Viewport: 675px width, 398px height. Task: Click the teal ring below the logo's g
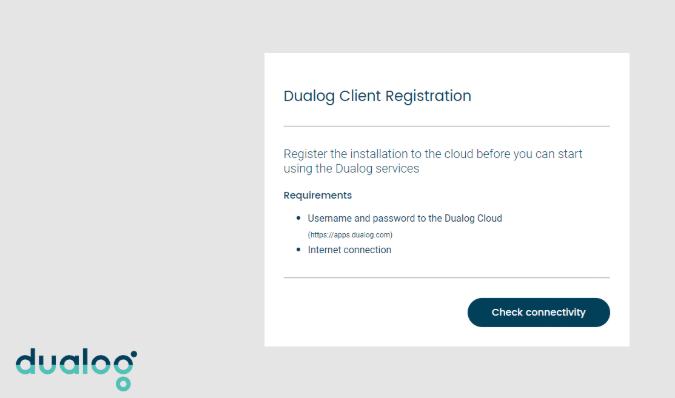(123, 383)
